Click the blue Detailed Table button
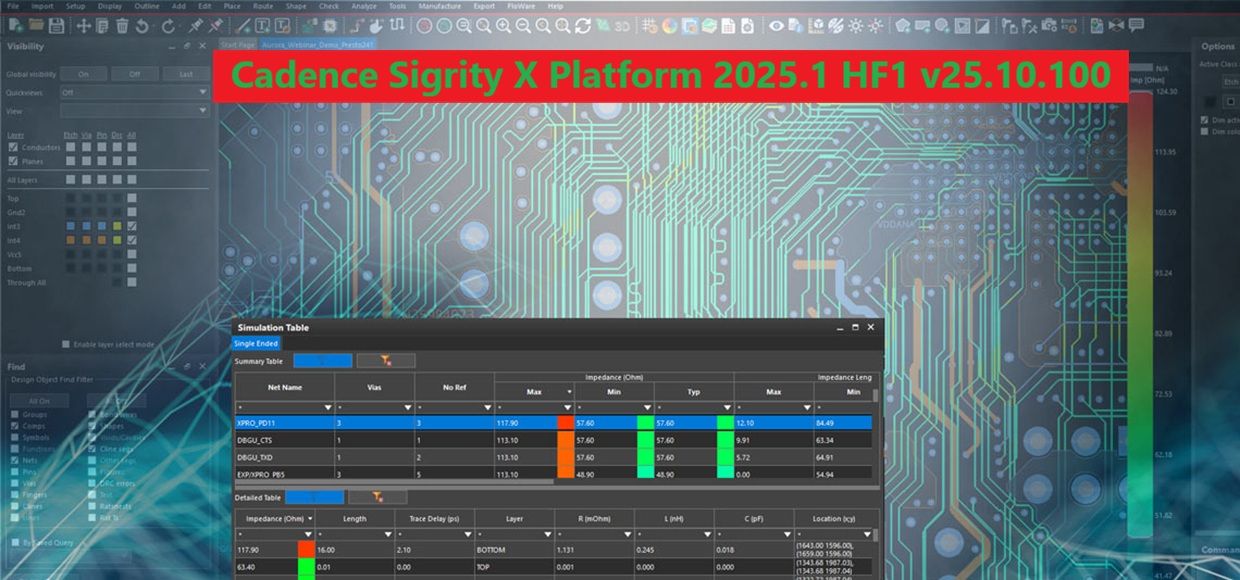The height and width of the screenshot is (580, 1240). click(315, 496)
